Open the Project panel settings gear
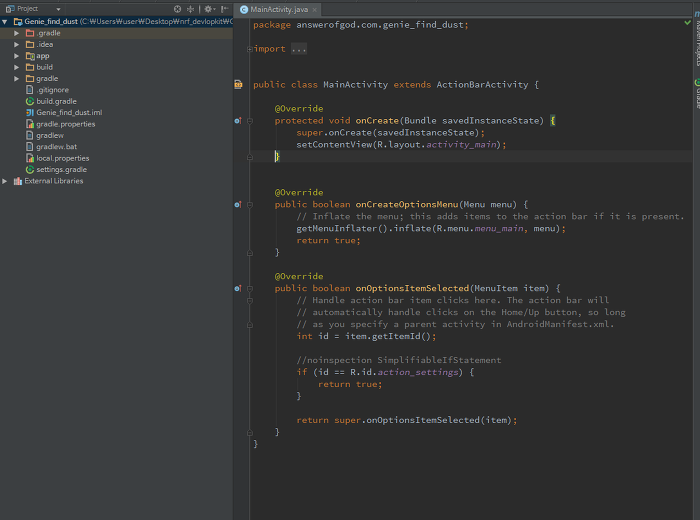Screen dimensions: 700x520 (208, 8)
